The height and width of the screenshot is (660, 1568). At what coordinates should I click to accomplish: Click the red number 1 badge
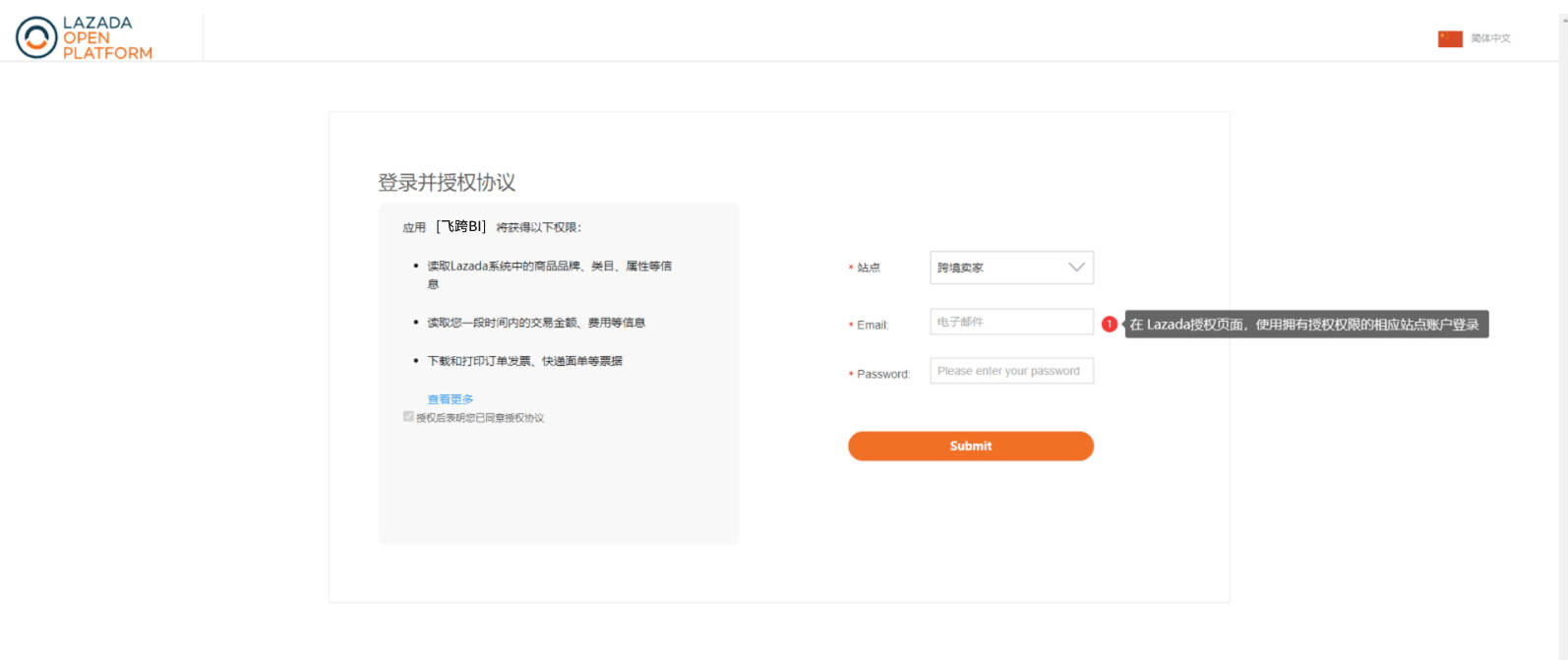(1109, 325)
